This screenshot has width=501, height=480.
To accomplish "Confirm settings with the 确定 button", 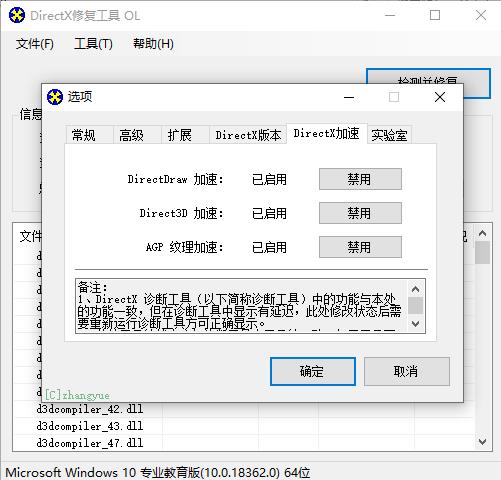I will pos(313,371).
